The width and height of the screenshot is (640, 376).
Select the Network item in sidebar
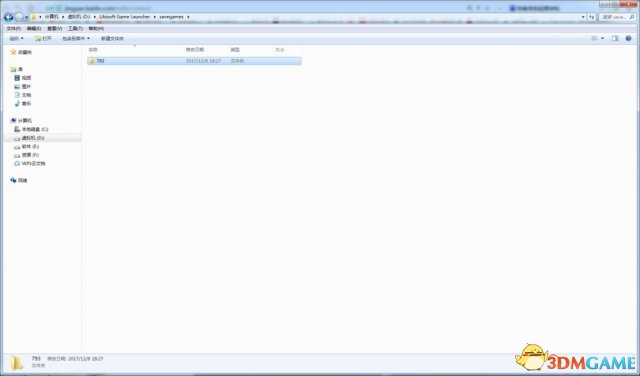click(x=19, y=180)
